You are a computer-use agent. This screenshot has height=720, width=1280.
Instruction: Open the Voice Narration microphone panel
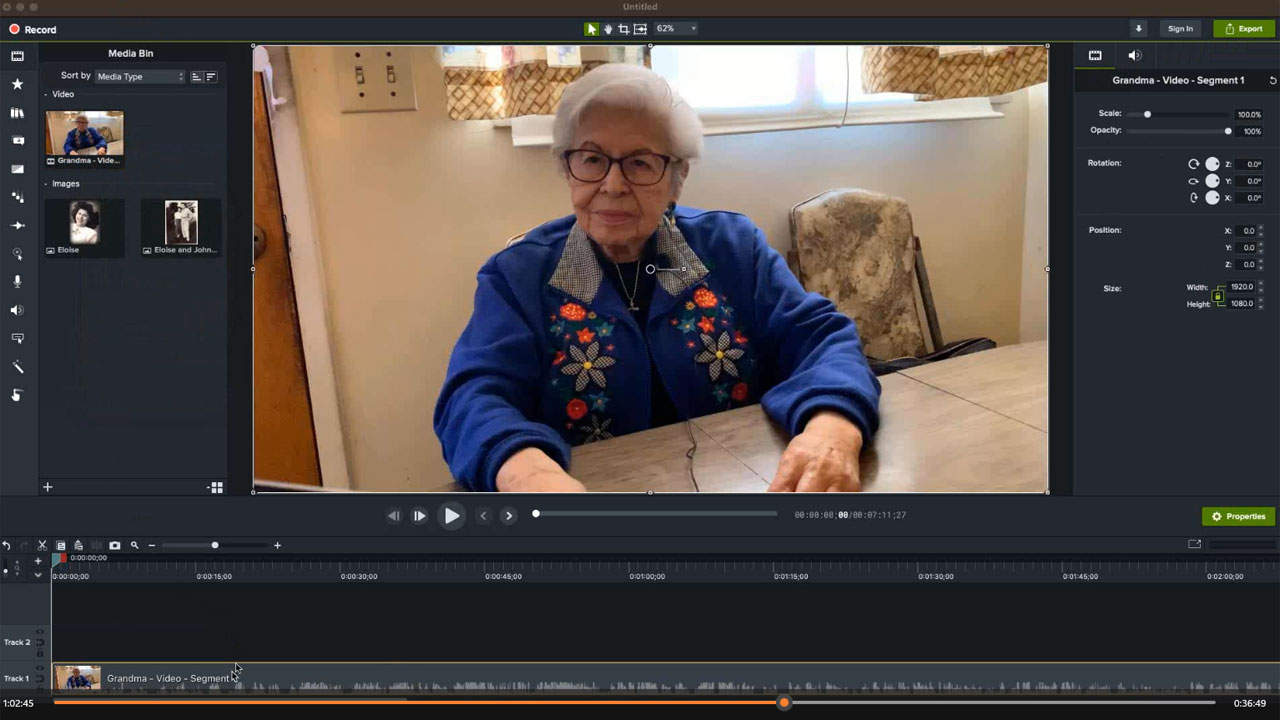17,281
